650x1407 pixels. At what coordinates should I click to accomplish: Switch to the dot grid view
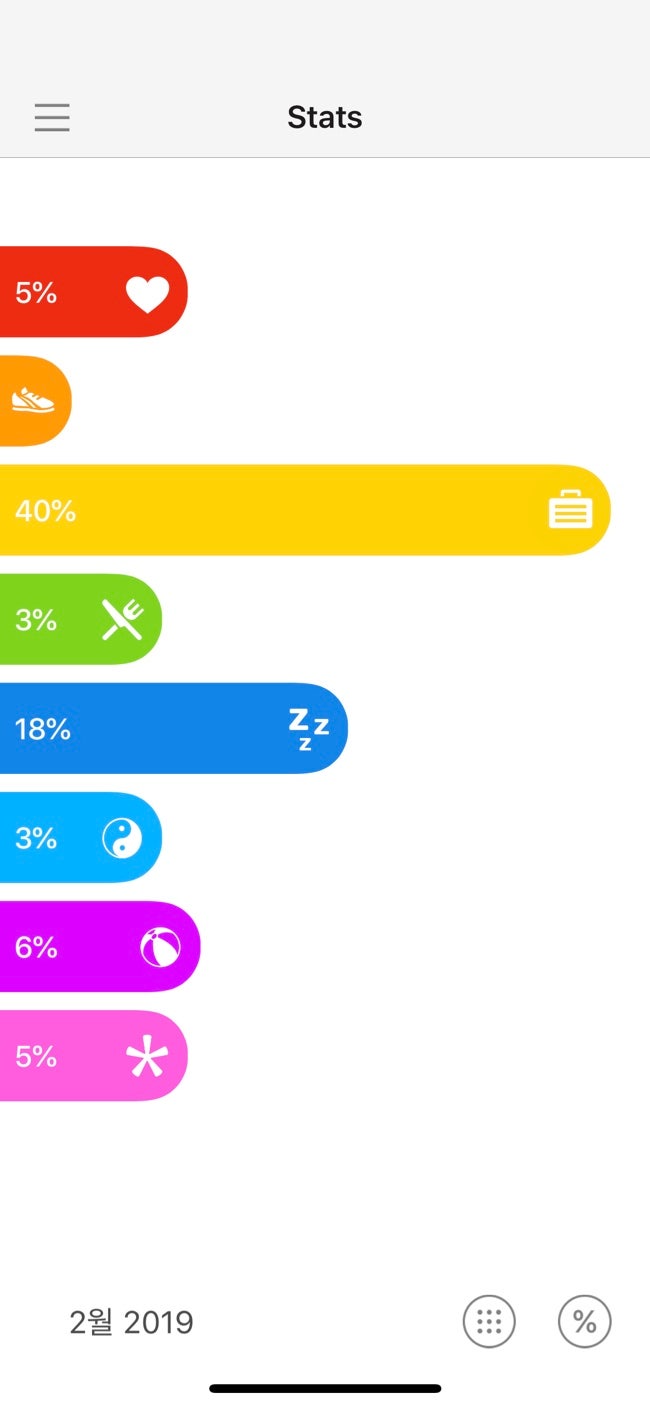pyautogui.click(x=489, y=1322)
